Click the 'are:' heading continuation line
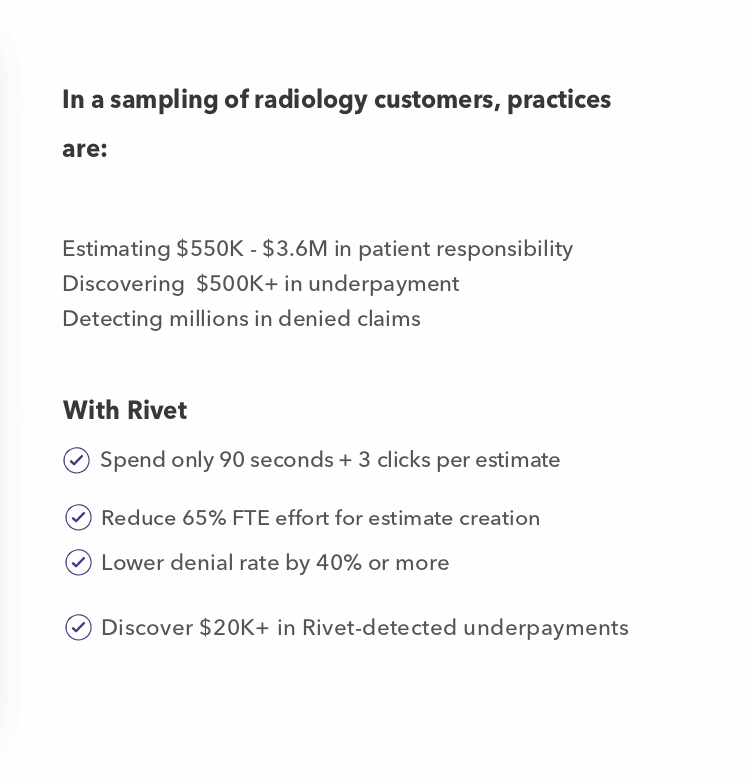The image size is (750, 782). tap(85, 149)
